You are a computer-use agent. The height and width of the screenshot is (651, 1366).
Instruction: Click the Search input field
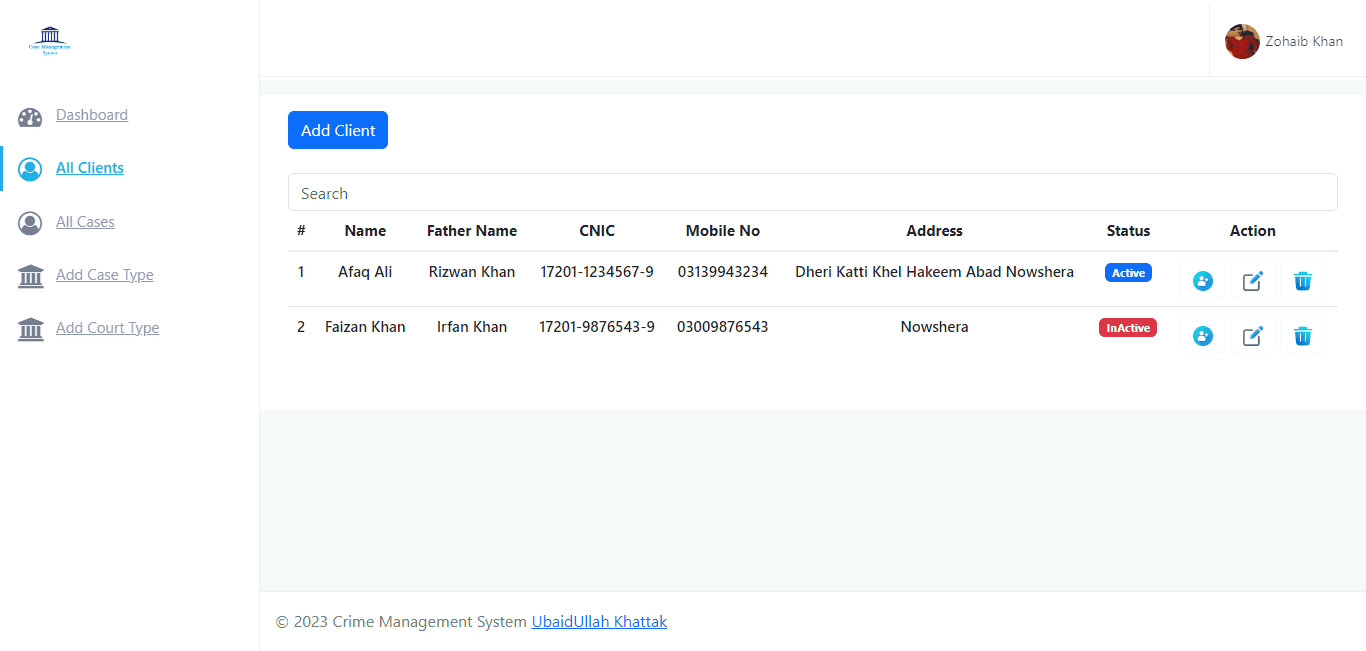pyautogui.click(x=812, y=193)
